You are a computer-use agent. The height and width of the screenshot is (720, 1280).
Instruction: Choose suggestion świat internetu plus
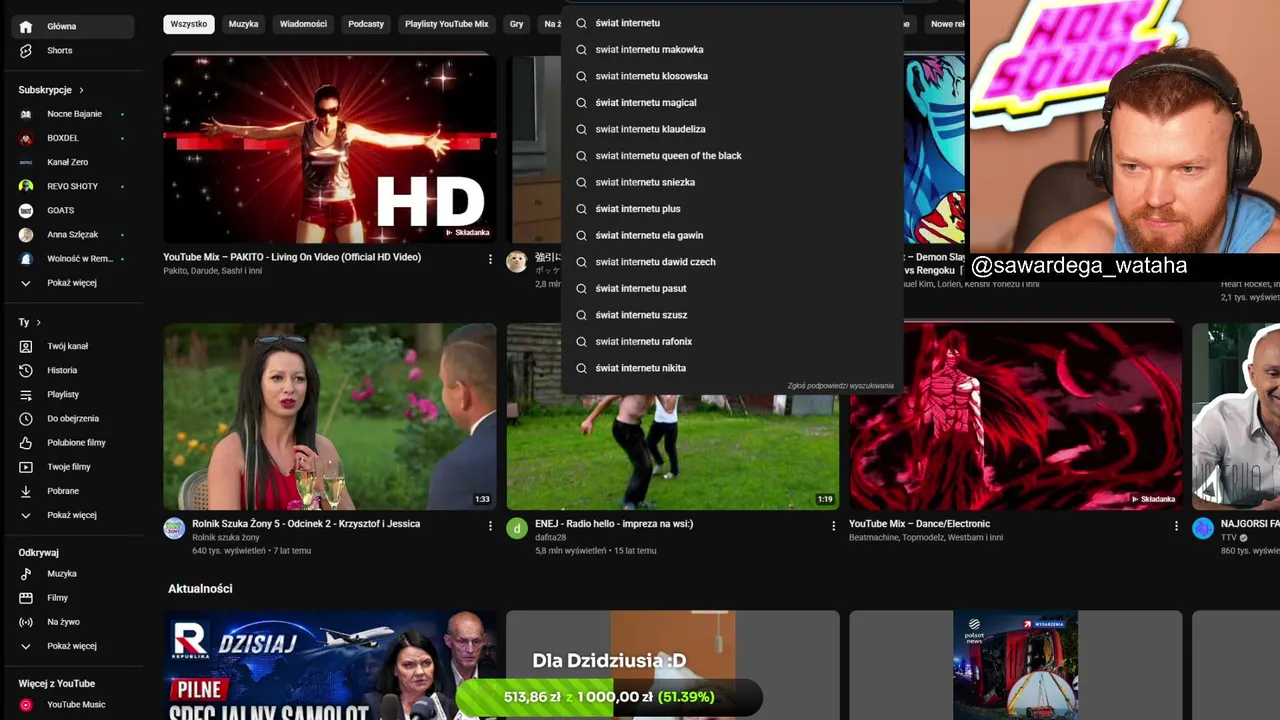pyautogui.click(x=732, y=209)
